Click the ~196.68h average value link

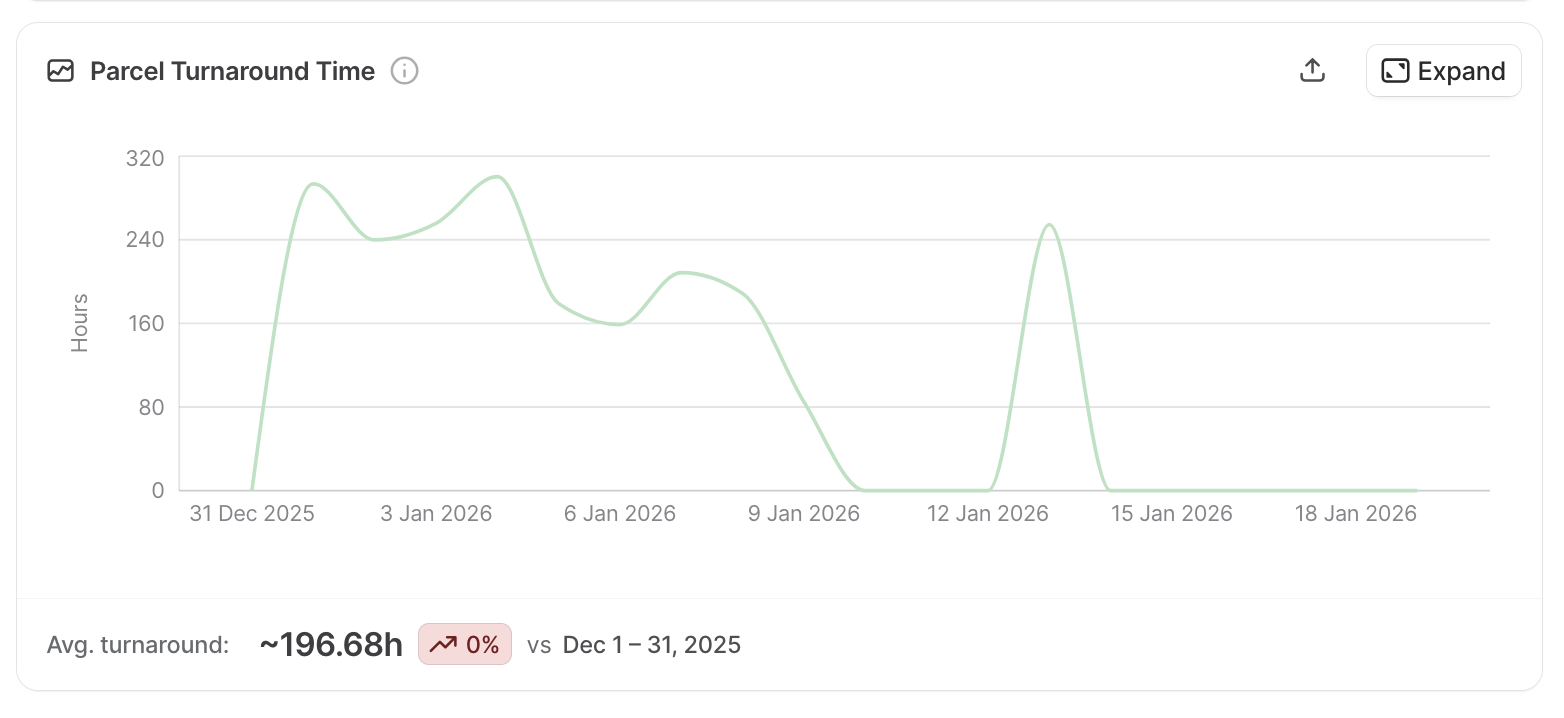(x=331, y=644)
